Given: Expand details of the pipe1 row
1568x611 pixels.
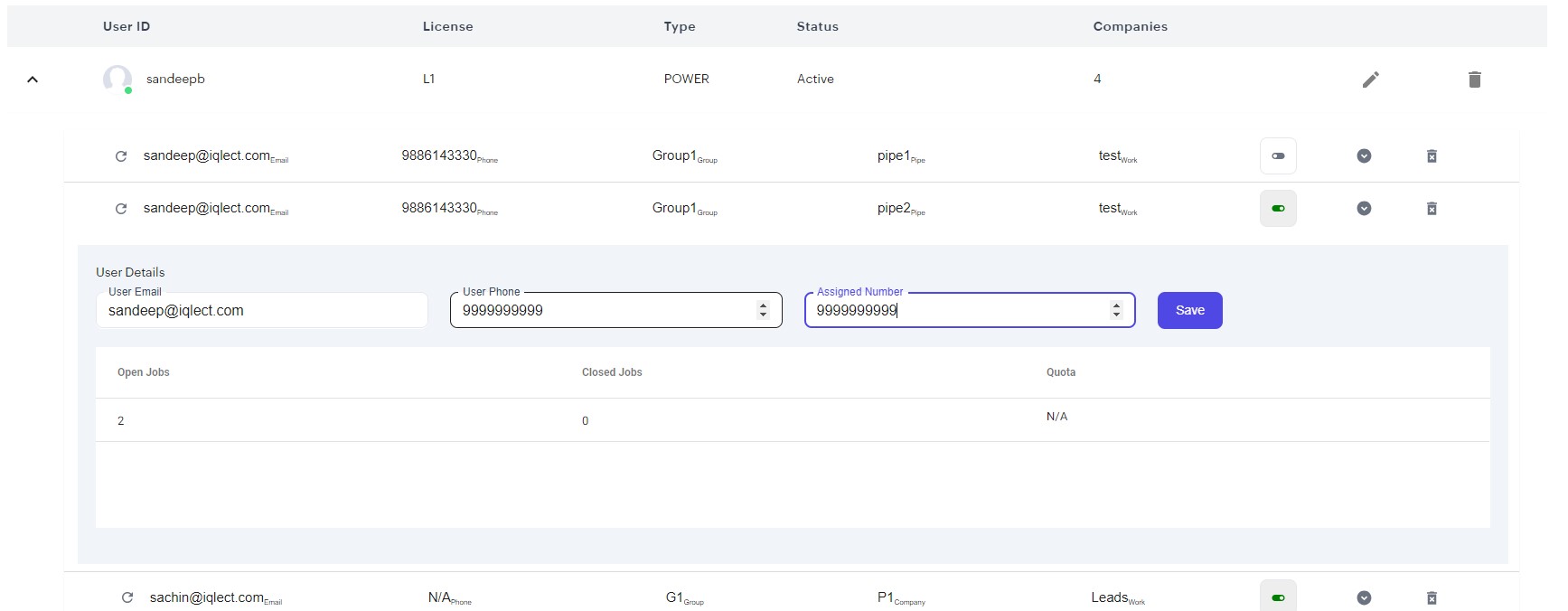Looking at the screenshot, I should tap(1364, 155).
